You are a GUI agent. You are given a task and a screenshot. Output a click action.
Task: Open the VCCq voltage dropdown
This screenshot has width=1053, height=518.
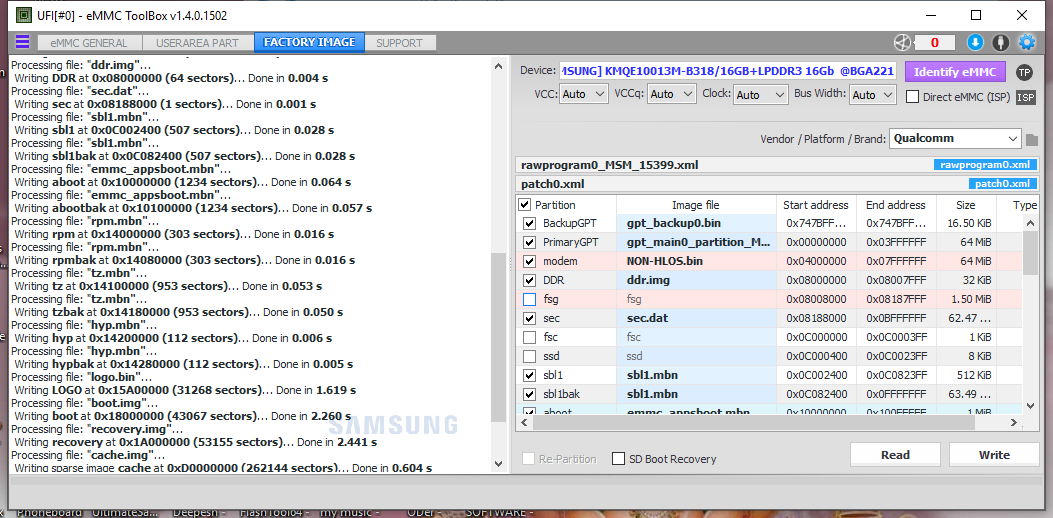tap(672, 95)
